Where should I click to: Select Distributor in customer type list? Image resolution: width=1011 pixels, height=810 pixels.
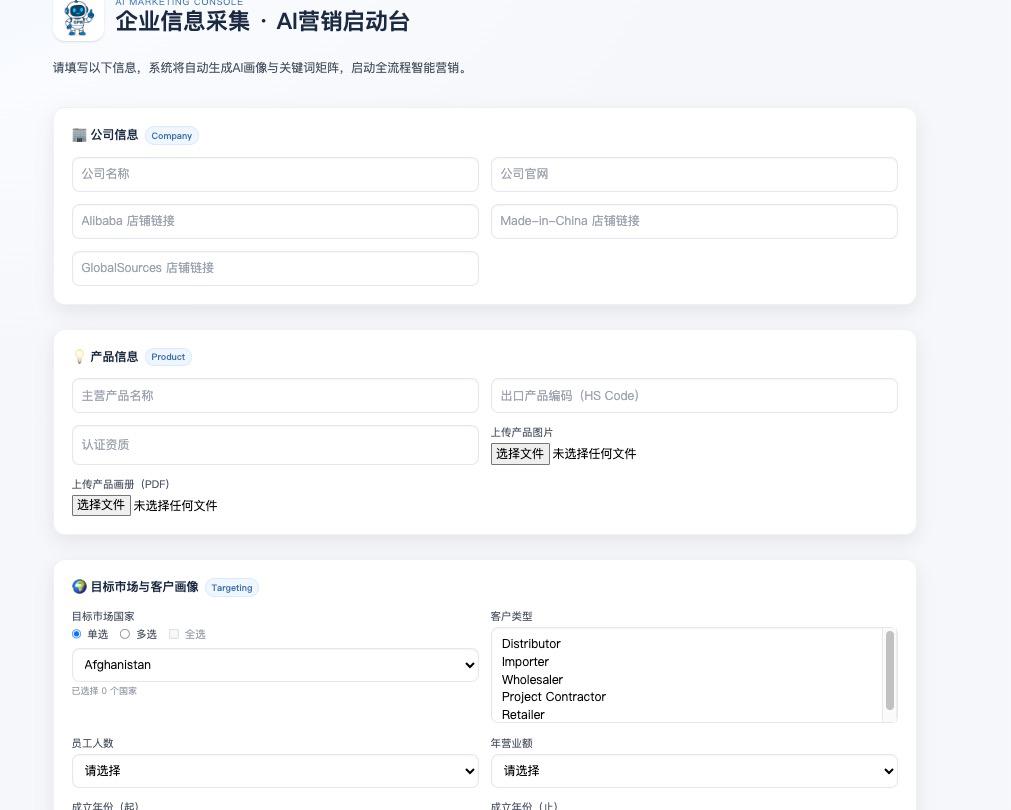531,644
